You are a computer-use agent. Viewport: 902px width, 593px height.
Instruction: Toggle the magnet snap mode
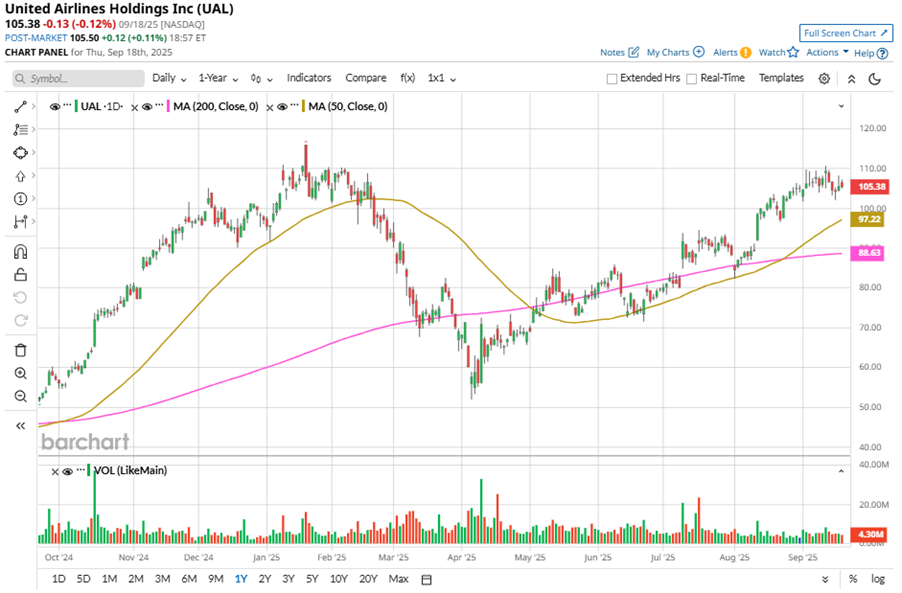click(x=20, y=252)
